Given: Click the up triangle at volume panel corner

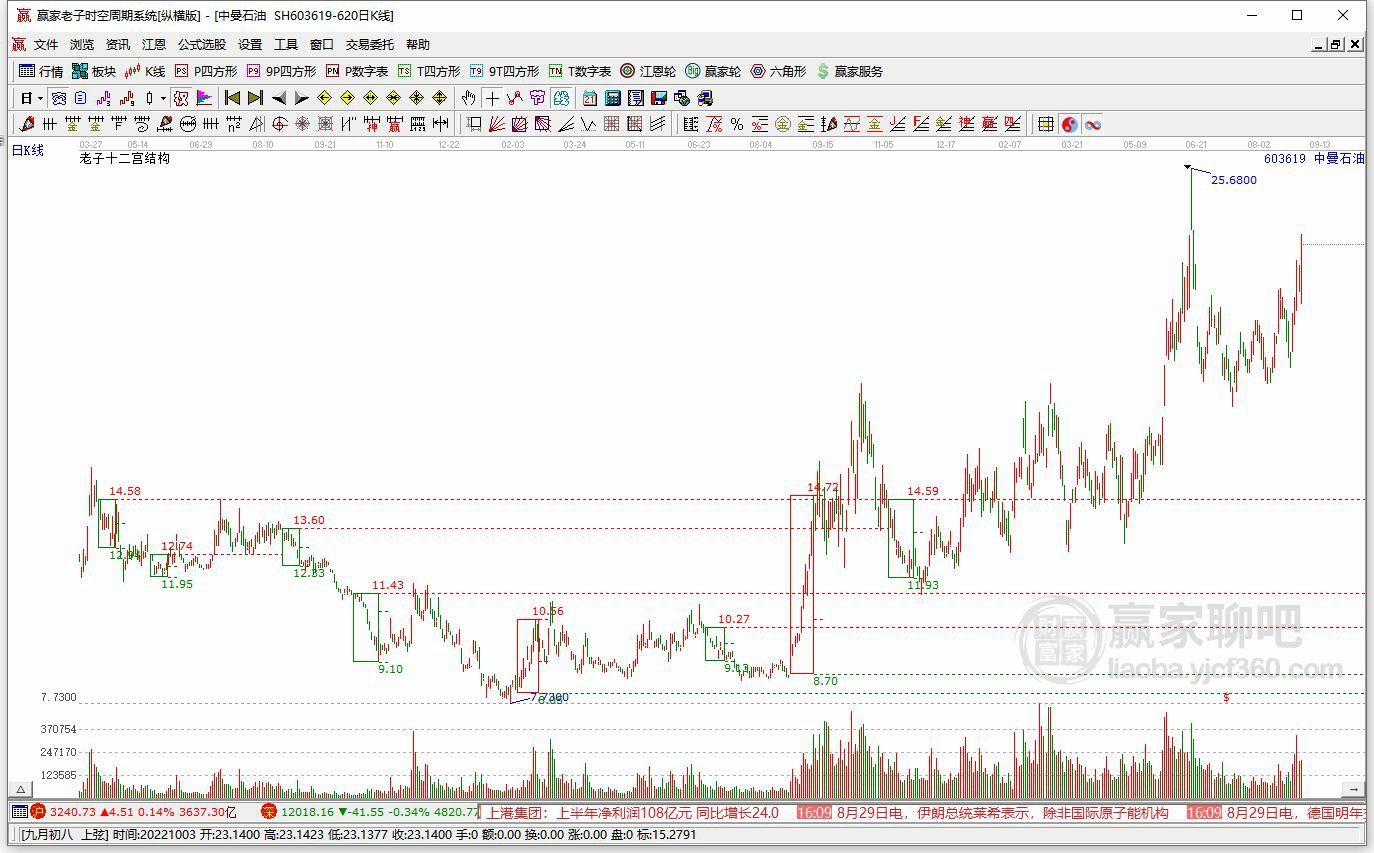Looking at the screenshot, I should click(19, 789).
